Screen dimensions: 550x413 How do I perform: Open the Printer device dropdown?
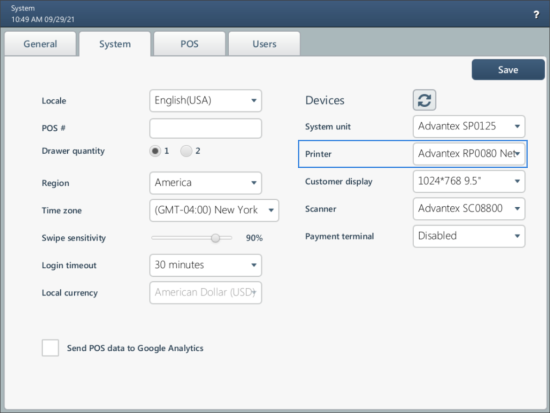click(x=469, y=154)
